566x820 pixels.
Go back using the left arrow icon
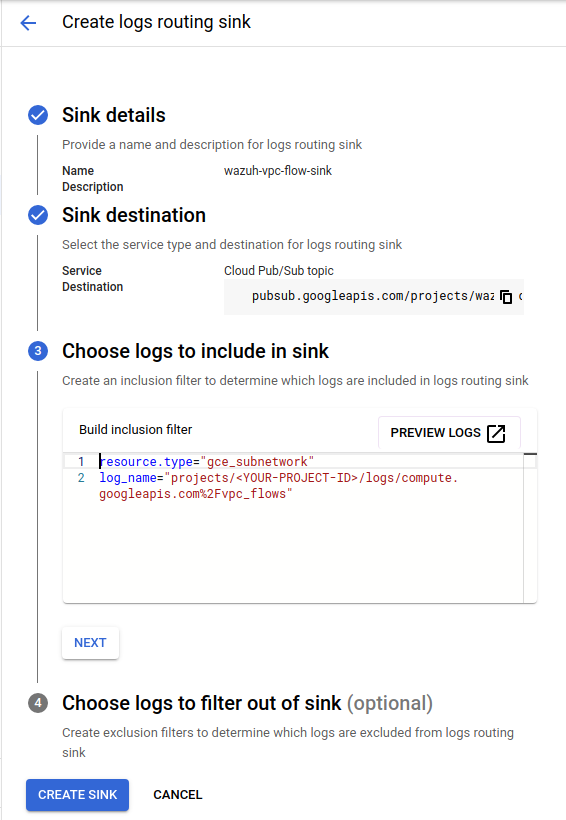coord(28,22)
